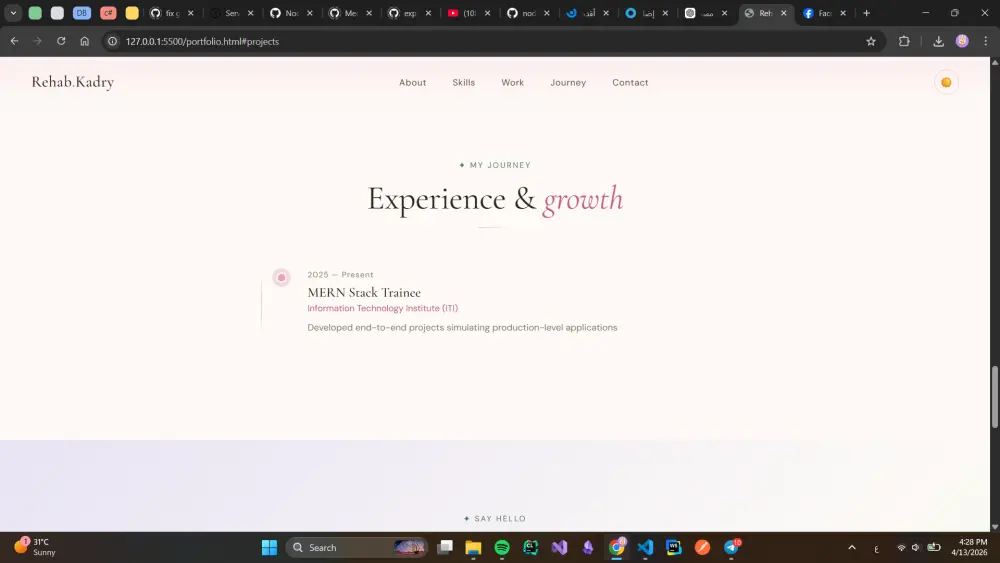
Task: Bookmark this page with the star
Action: [x=871, y=41]
